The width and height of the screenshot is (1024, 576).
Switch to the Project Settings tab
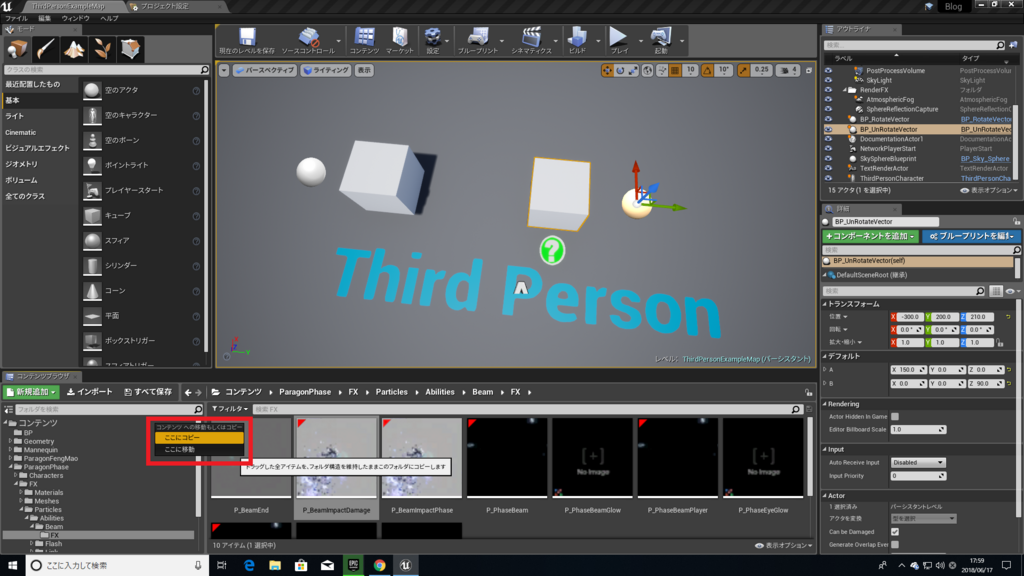tap(165, 6)
